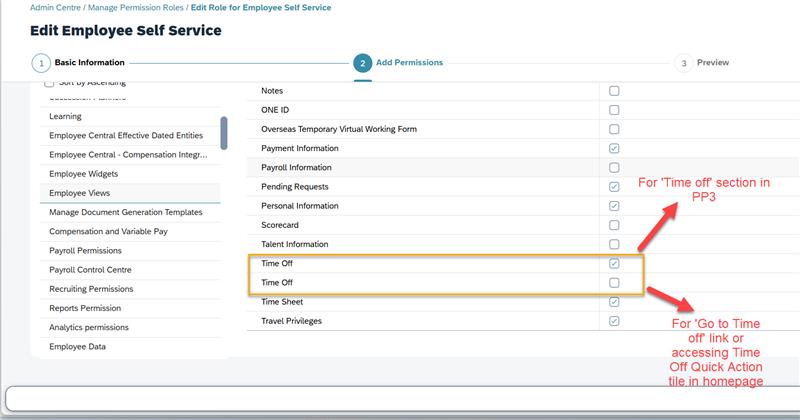
Task: Click the Talent Information label
Action: 294,244
